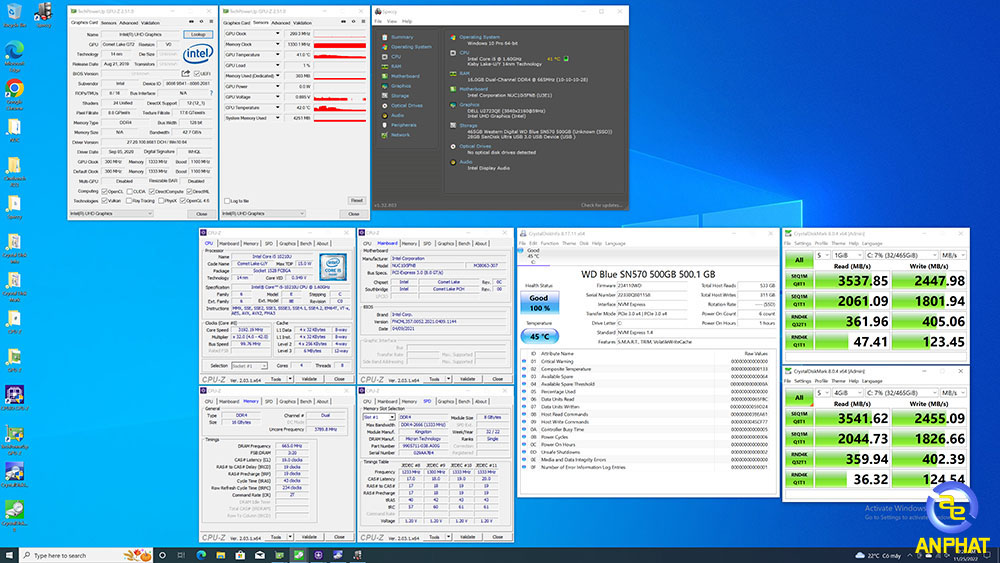This screenshot has height=563, width=1000.
Task: Click Check for updates link in Speccy
Action: (601, 205)
